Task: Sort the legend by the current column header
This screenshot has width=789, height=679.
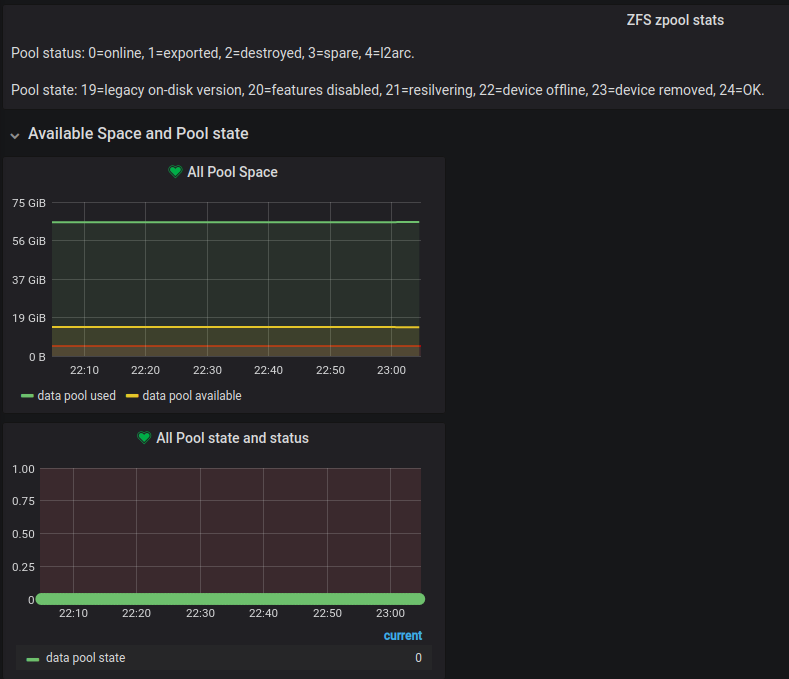Action: [x=402, y=636]
